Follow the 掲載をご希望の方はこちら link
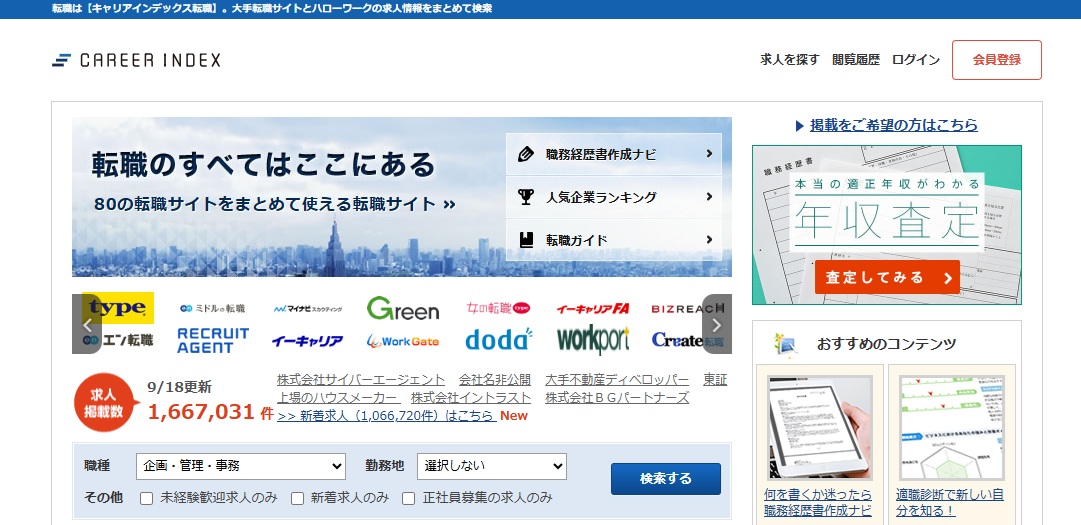 (893, 125)
